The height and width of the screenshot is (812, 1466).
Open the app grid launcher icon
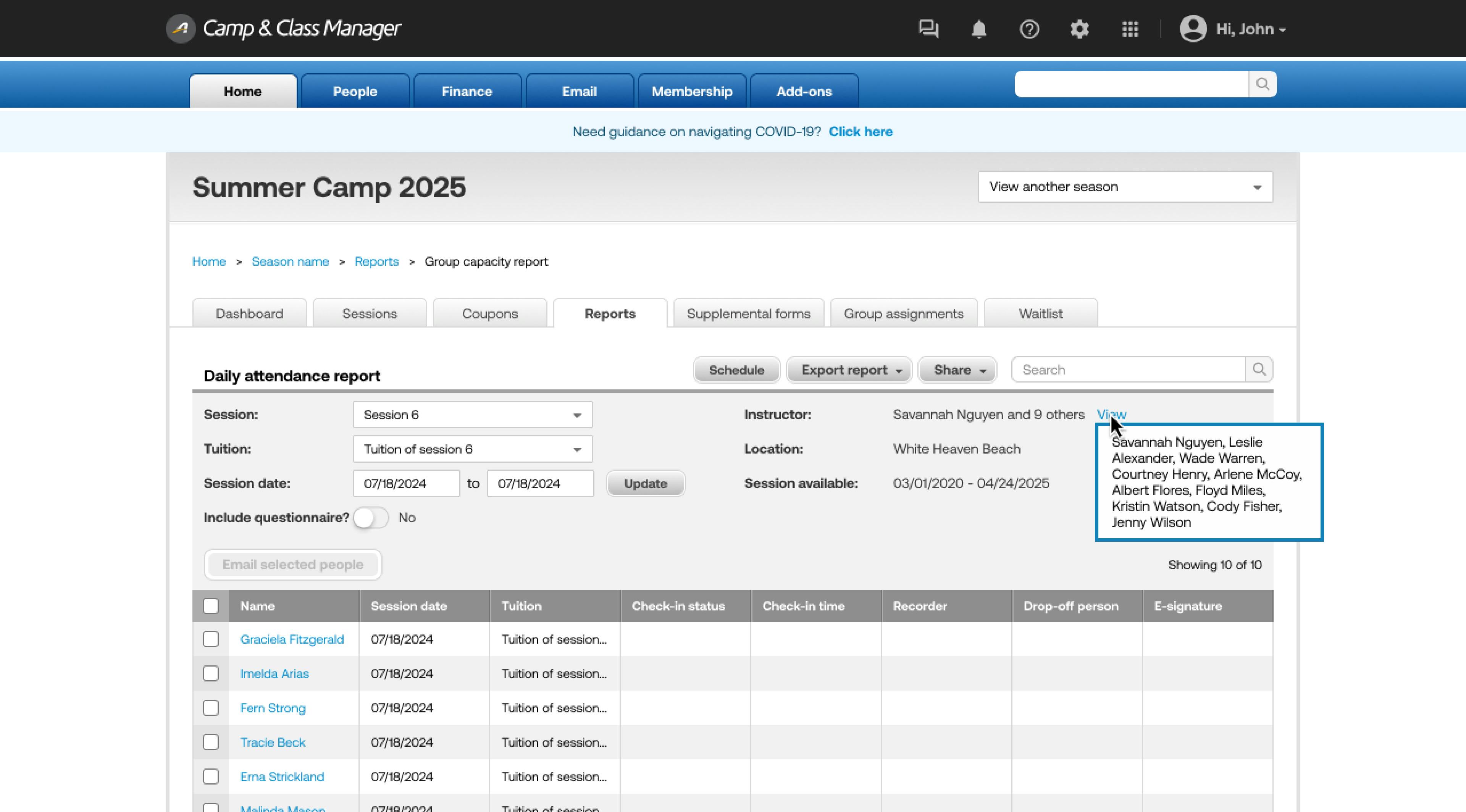click(1130, 29)
